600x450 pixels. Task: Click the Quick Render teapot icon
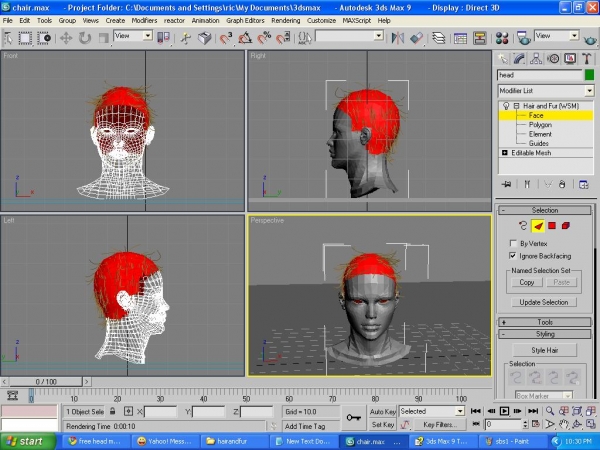coord(590,39)
